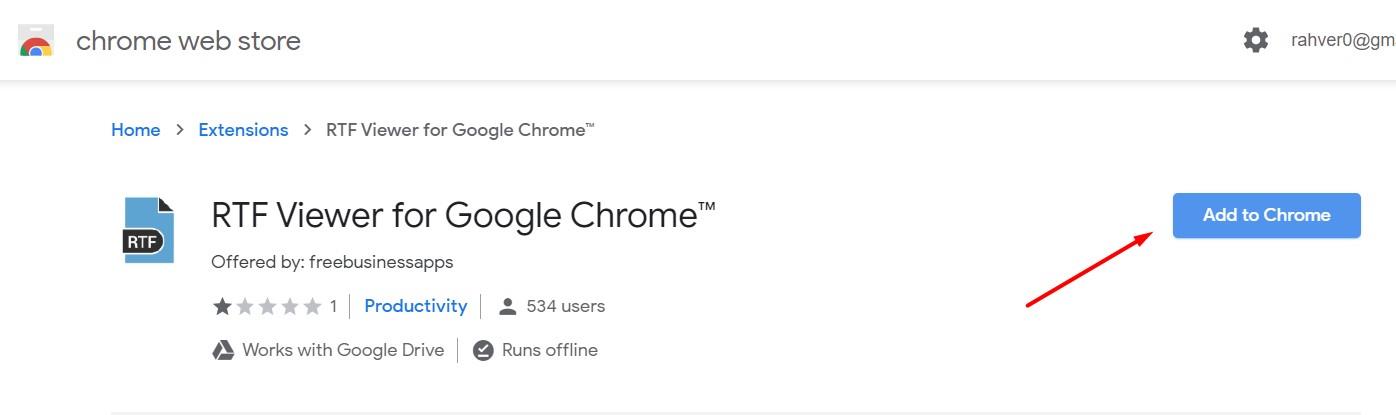Click the blue RTF extension icon
This screenshot has height=415, width=1396.
point(148,230)
